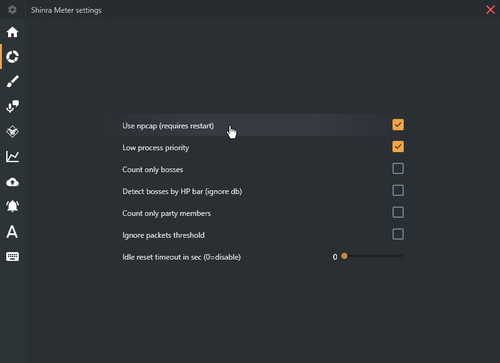Check Ignore packets threshold box
Viewport: 500px width, 363px height.
point(398,234)
